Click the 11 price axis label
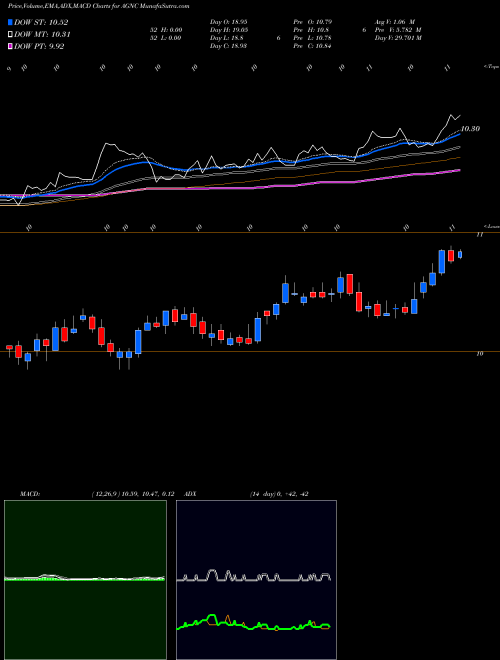500x660 pixels. tap(479, 235)
